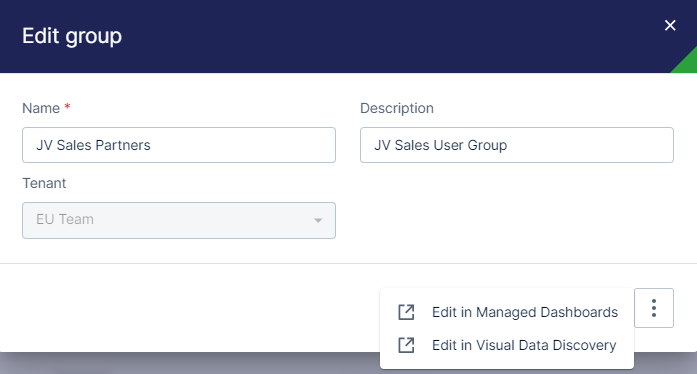Click the external link icon for Visual Data Discovery
697x374 pixels.
(x=406, y=345)
